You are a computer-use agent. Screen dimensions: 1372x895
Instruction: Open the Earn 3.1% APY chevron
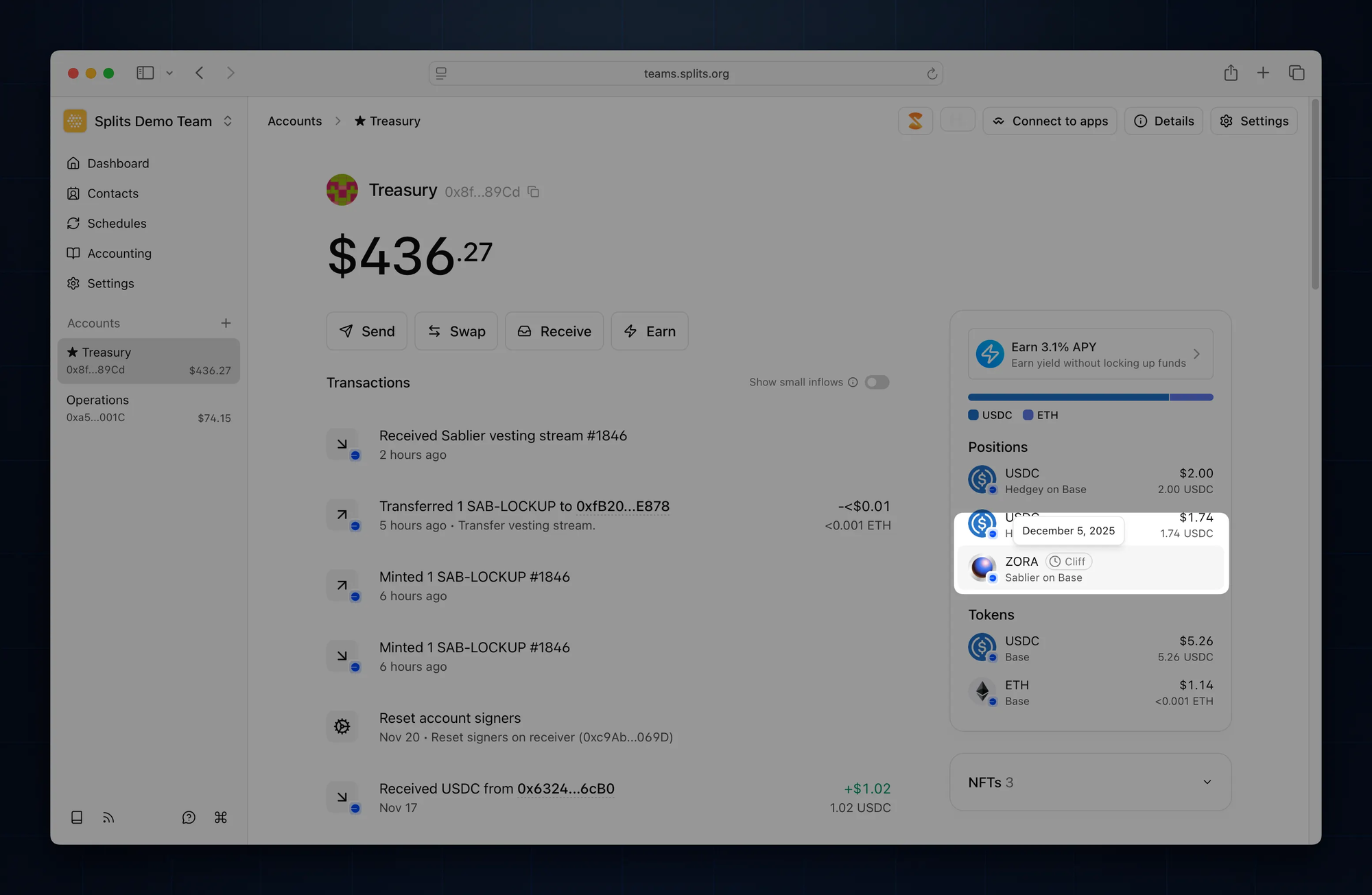pyautogui.click(x=1196, y=354)
